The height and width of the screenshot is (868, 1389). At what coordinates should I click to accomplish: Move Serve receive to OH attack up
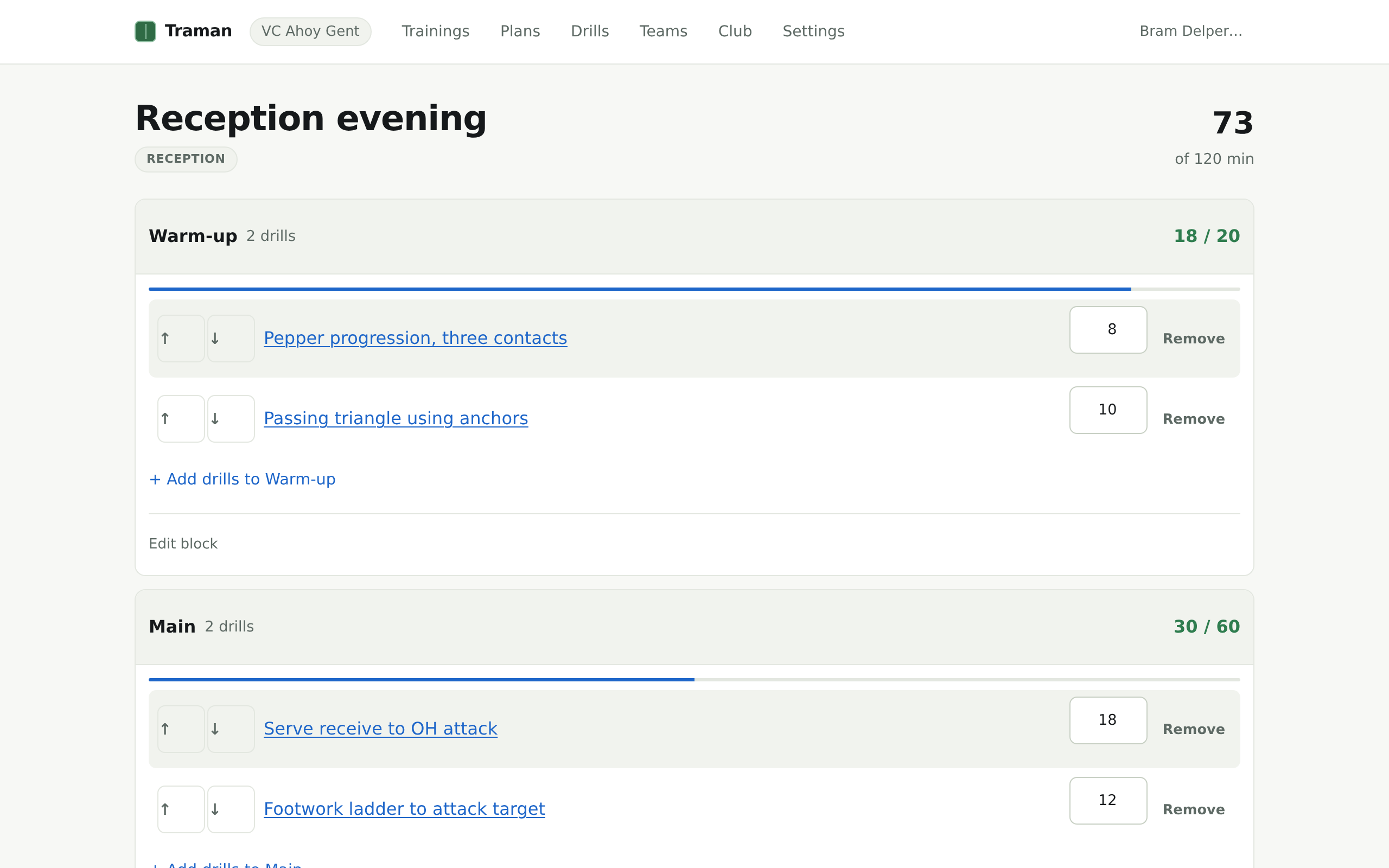coord(181,729)
